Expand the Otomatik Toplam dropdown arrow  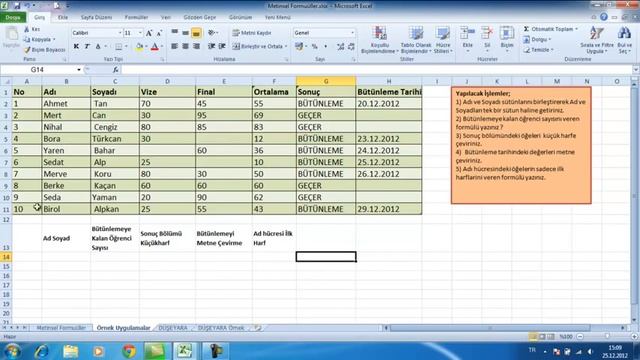coord(576,29)
